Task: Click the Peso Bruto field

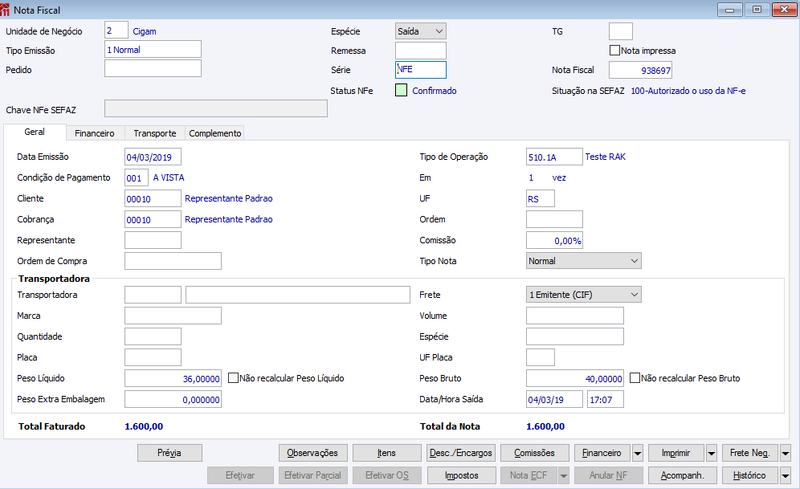Action: tap(574, 378)
